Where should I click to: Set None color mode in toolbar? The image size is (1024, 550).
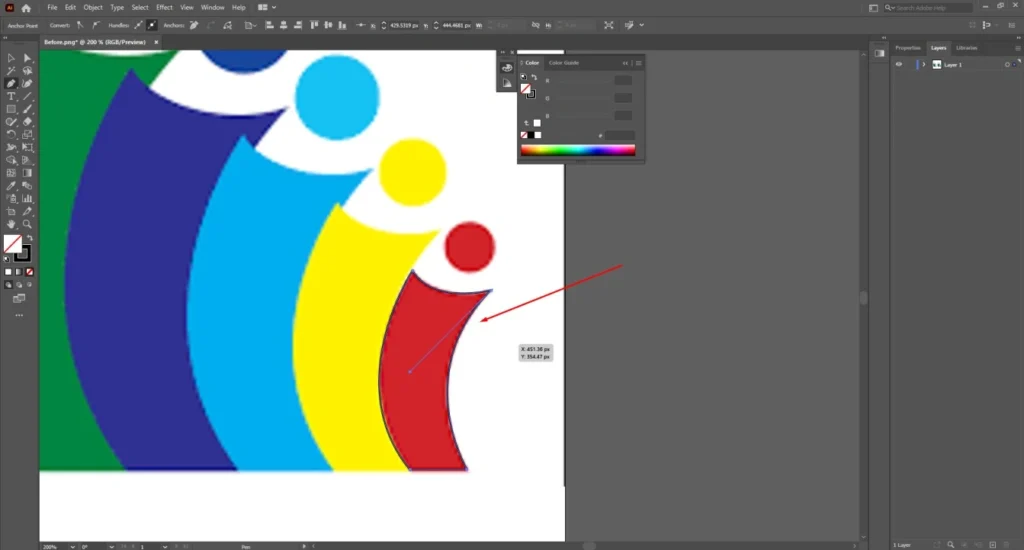pyautogui.click(x=29, y=272)
